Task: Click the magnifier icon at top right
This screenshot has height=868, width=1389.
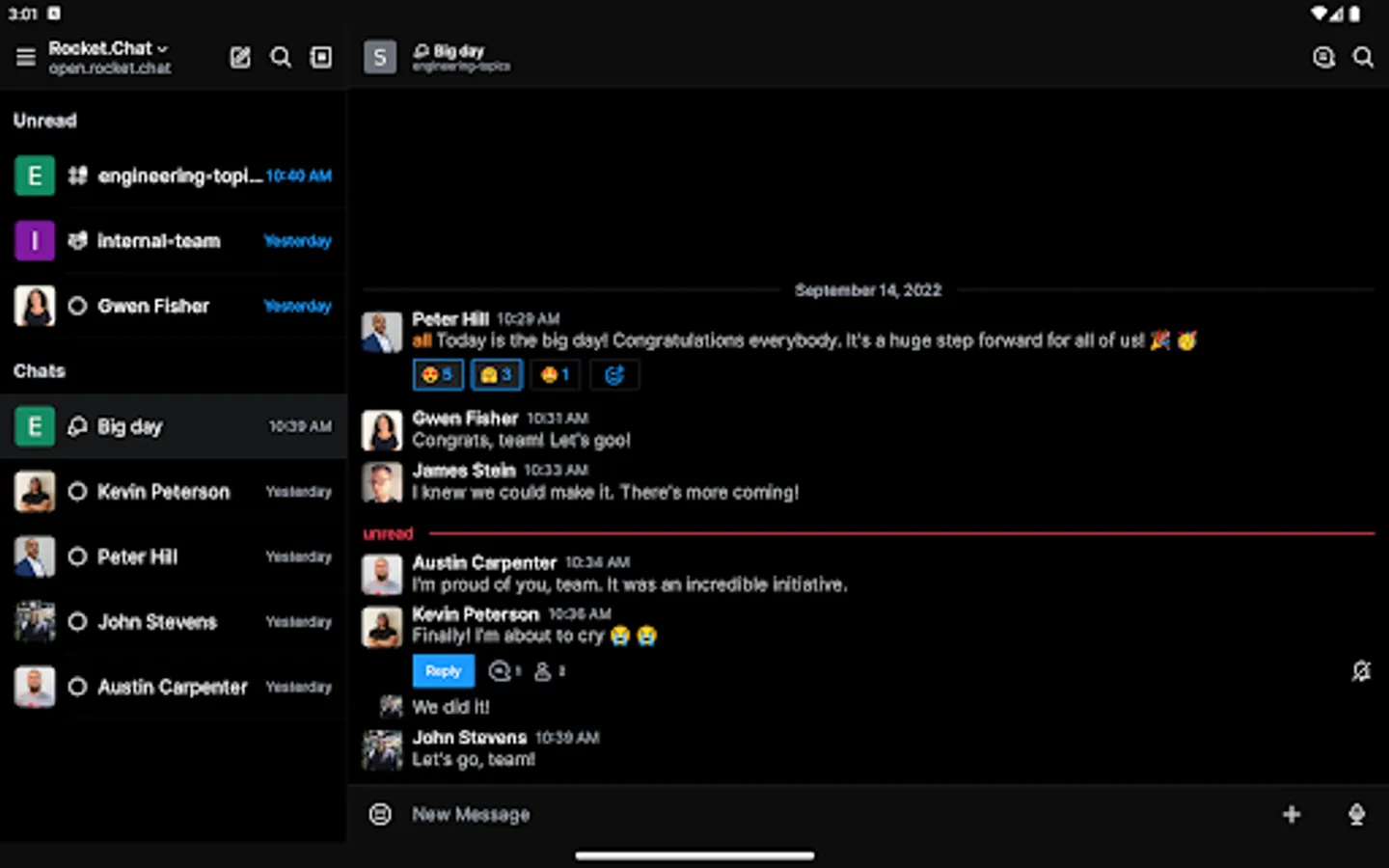Action: (x=1363, y=58)
